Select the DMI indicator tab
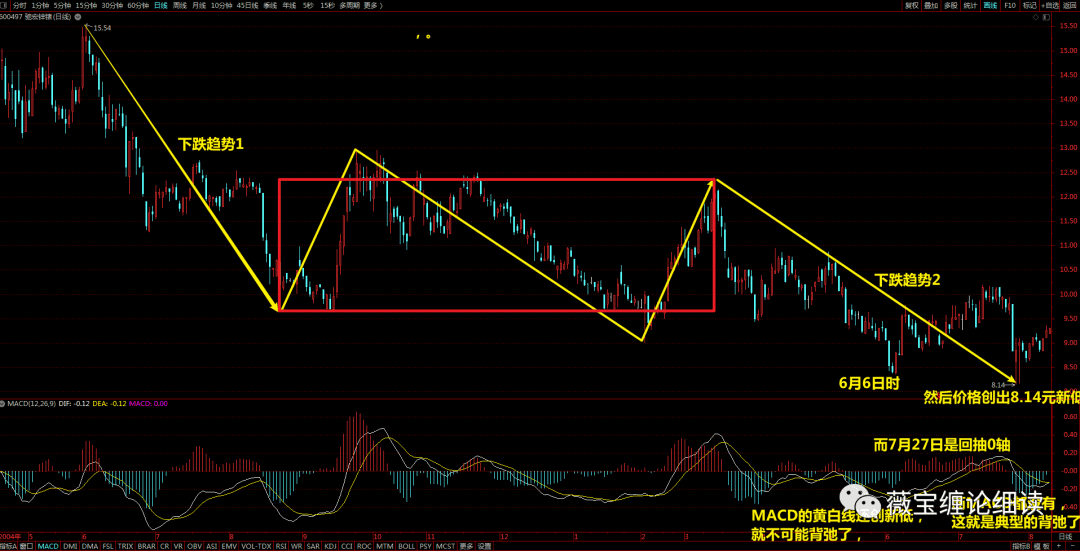 70,546
